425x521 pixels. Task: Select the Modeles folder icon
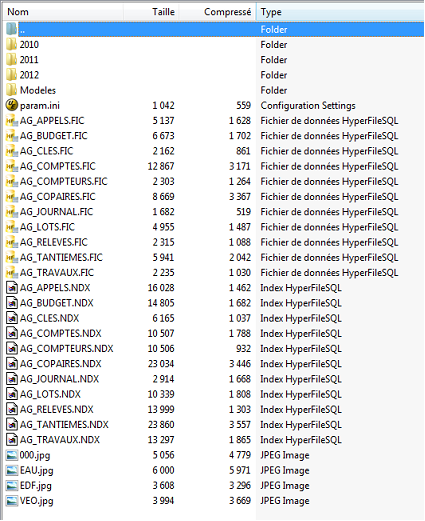pos(12,90)
